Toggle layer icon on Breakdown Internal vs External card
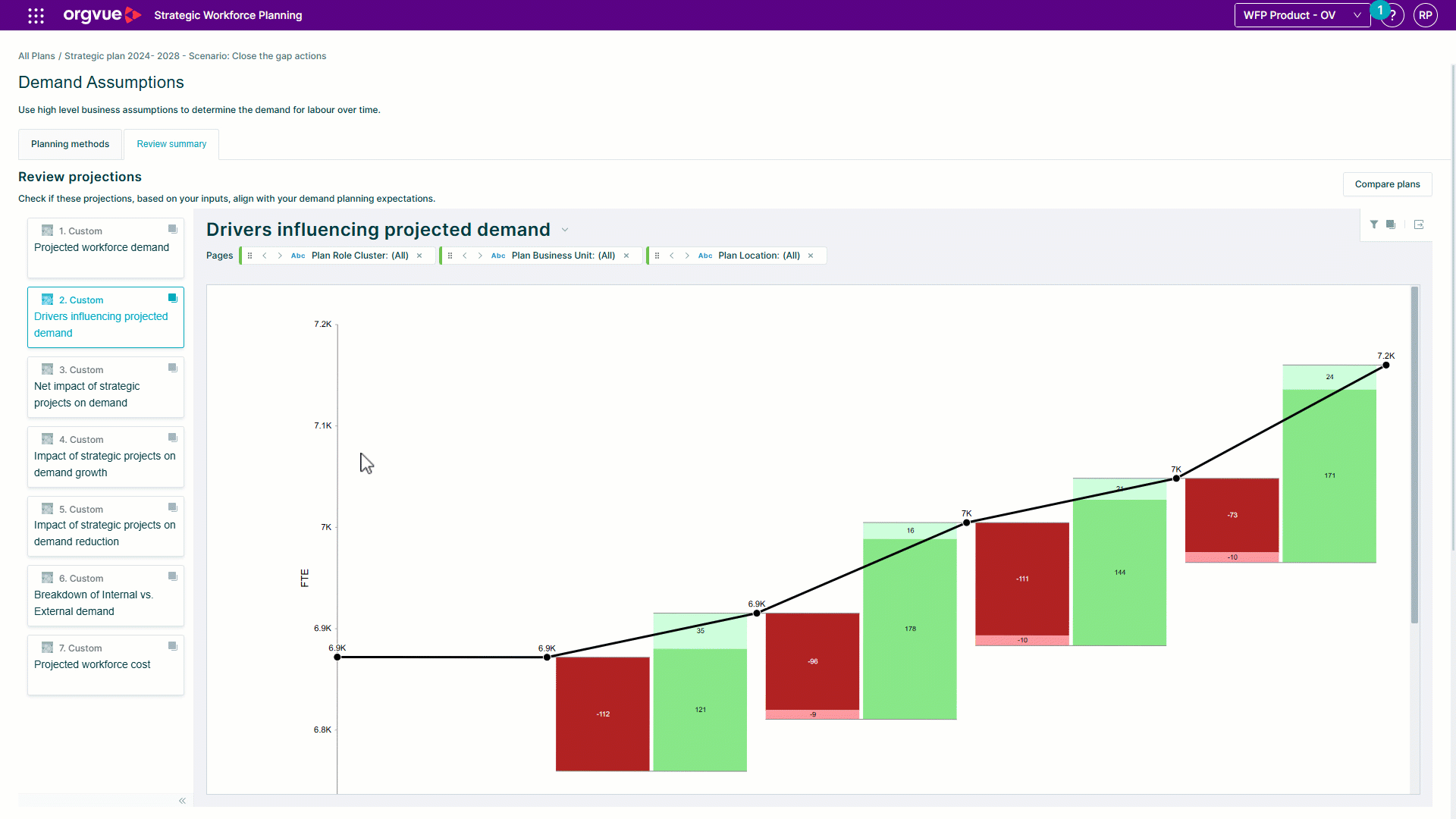The image size is (1456, 819). (x=173, y=576)
